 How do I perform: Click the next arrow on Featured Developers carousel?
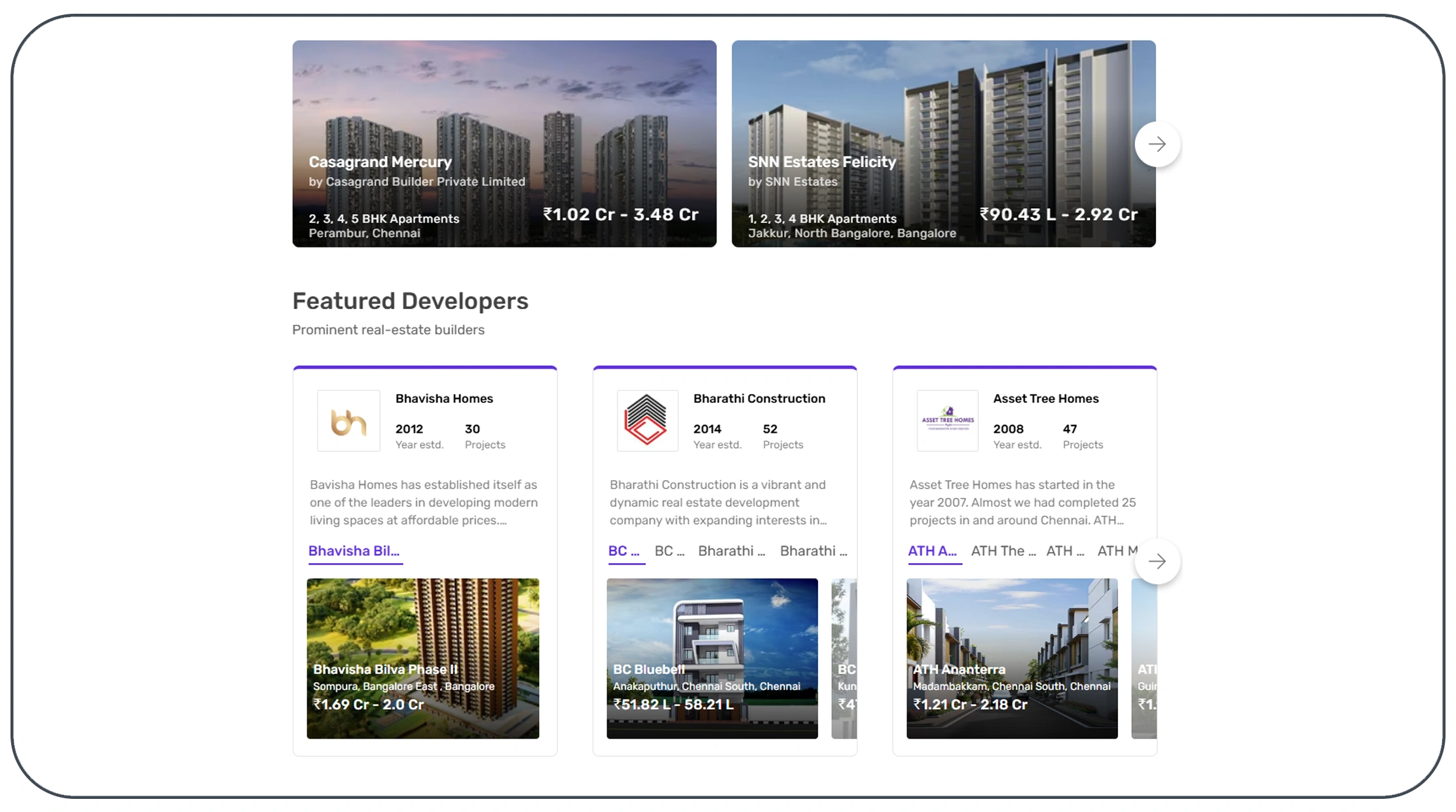[x=1157, y=561]
